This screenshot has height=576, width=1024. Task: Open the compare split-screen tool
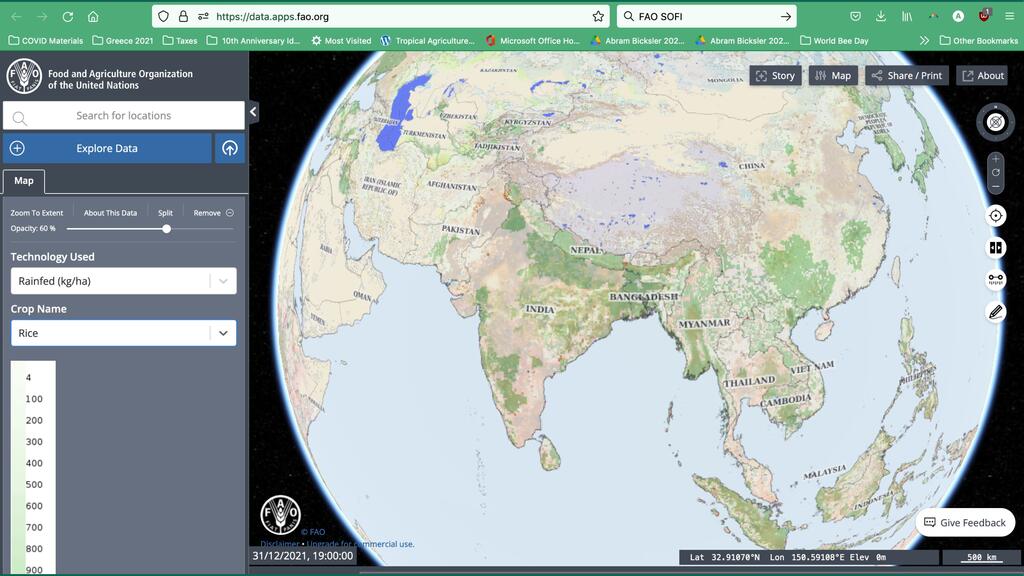(995, 248)
